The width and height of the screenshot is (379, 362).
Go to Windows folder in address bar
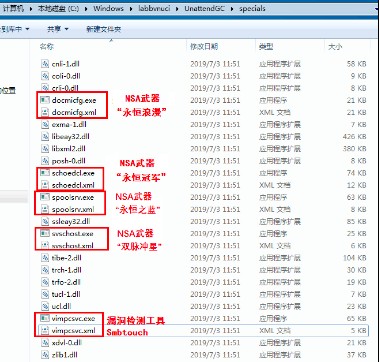point(109,8)
